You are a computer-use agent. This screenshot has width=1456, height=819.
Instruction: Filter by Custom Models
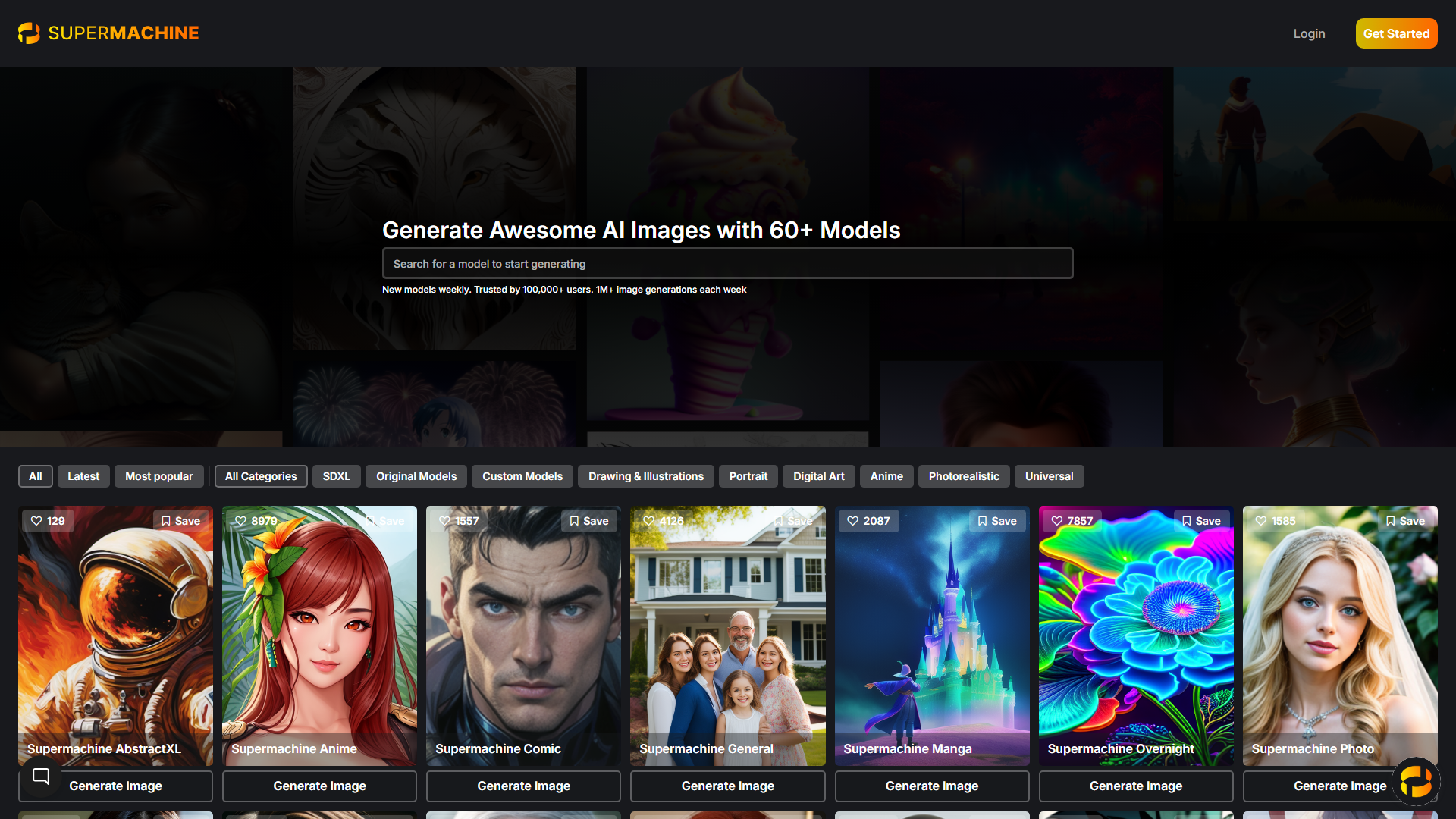click(522, 476)
